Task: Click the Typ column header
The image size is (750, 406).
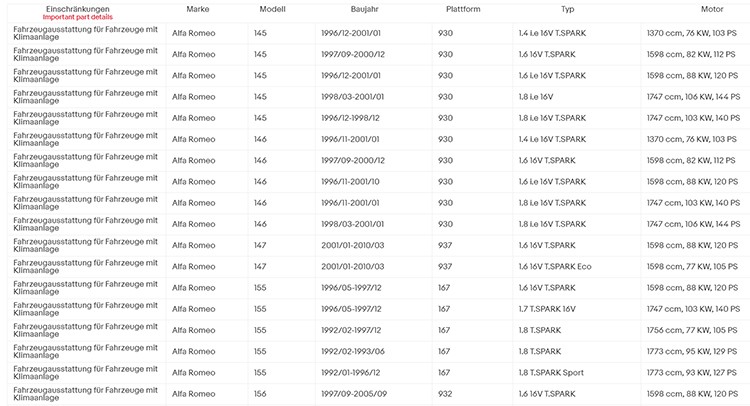Action: coord(567,9)
